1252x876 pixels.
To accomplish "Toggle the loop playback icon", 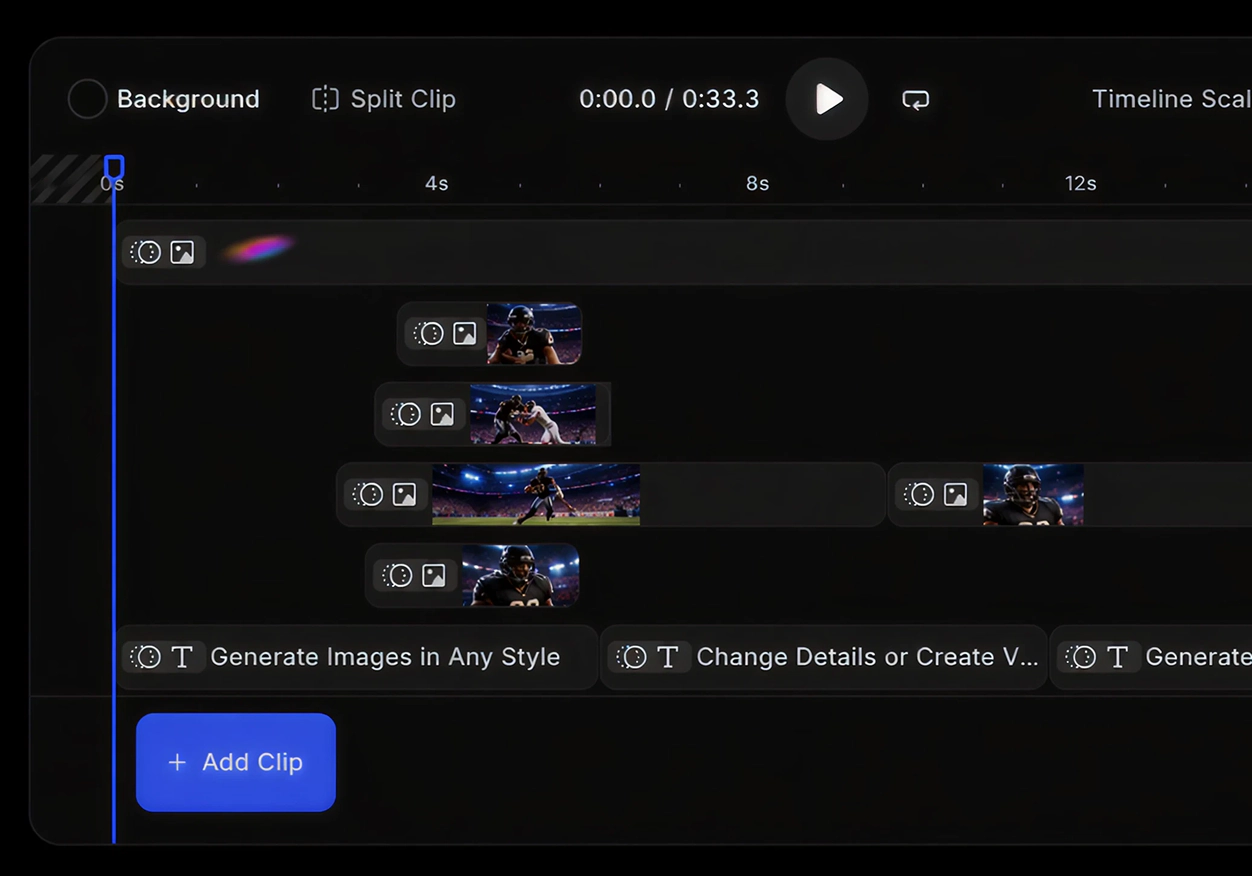I will (x=915, y=99).
